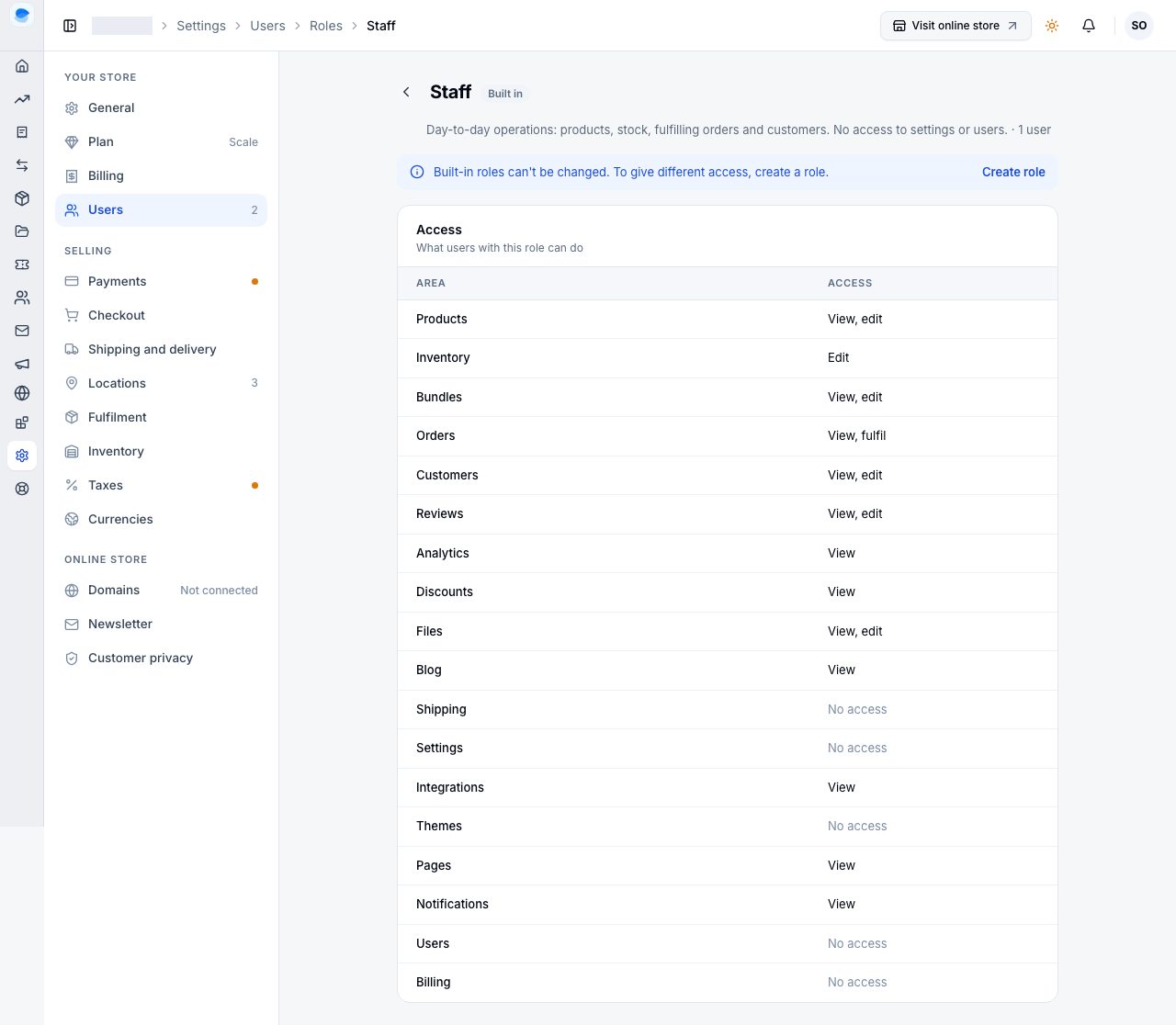Toggle the sun light/dark theme icon
Screen dimensions: 1176x1025
pyautogui.click(x=1052, y=26)
